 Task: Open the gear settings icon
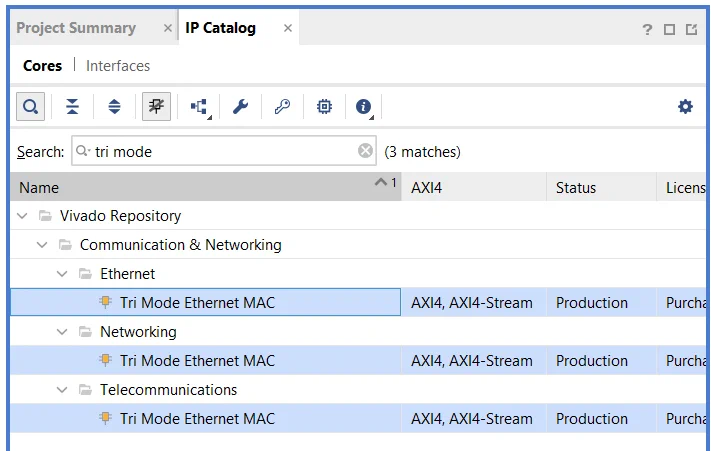click(685, 107)
